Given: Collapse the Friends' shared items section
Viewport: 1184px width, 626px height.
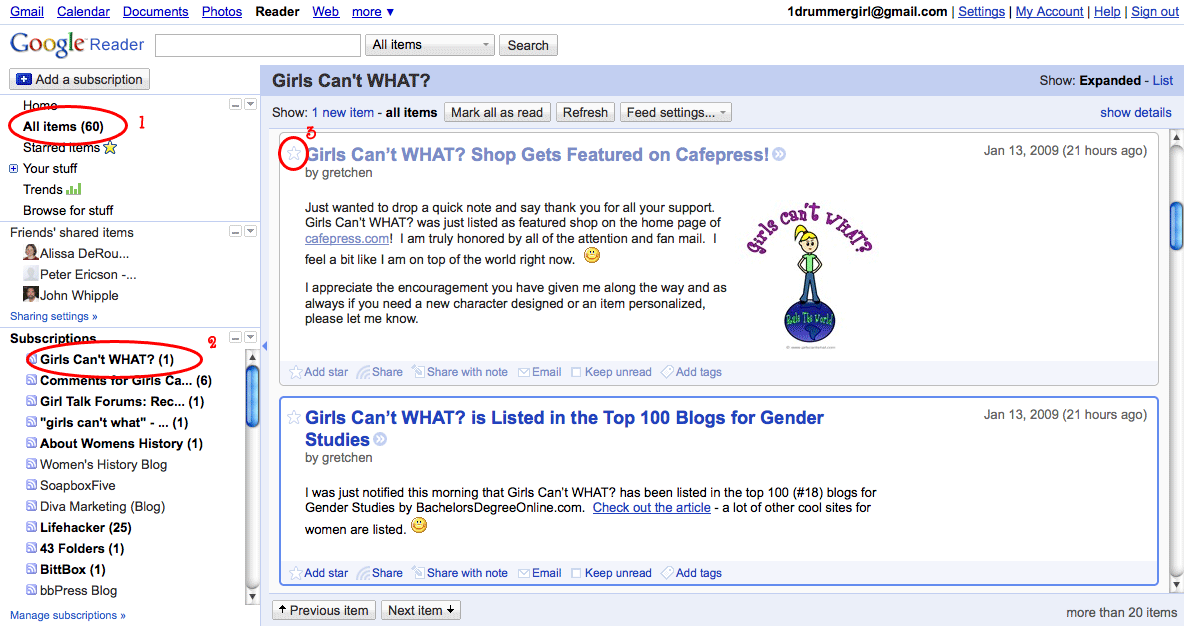Looking at the screenshot, I should pyautogui.click(x=236, y=231).
